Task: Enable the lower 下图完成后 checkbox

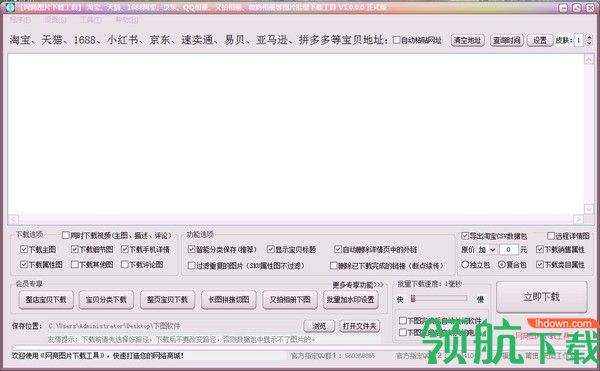Action: click(x=403, y=332)
